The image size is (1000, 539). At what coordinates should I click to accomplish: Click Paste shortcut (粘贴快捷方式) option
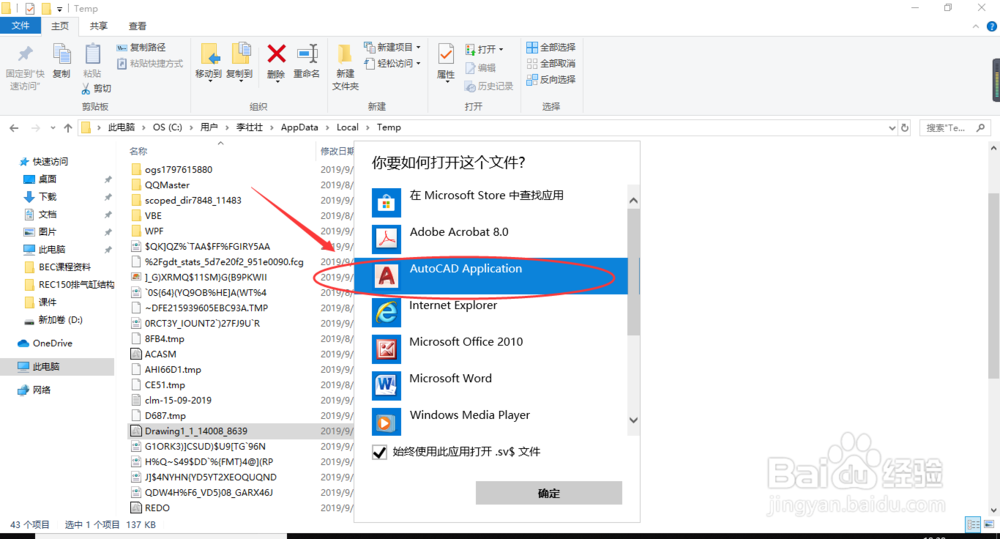[150, 63]
